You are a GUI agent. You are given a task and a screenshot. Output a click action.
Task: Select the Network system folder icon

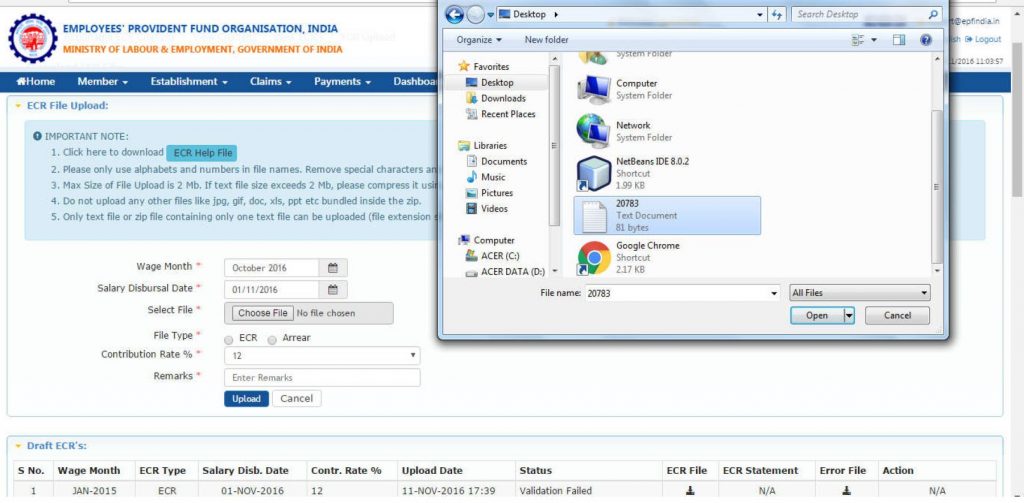point(593,131)
